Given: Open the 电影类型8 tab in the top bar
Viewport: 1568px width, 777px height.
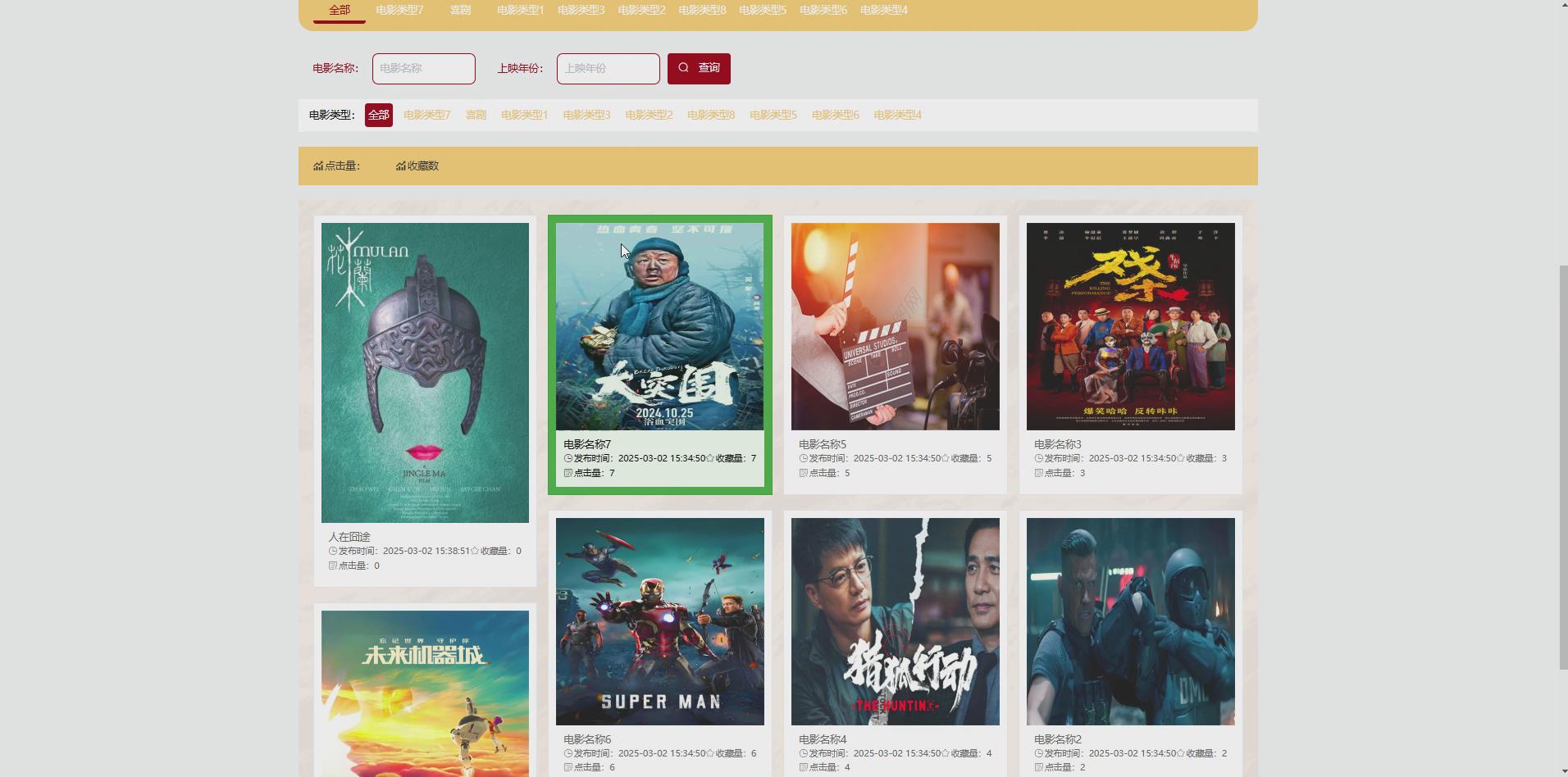Looking at the screenshot, I should [703, 11].
